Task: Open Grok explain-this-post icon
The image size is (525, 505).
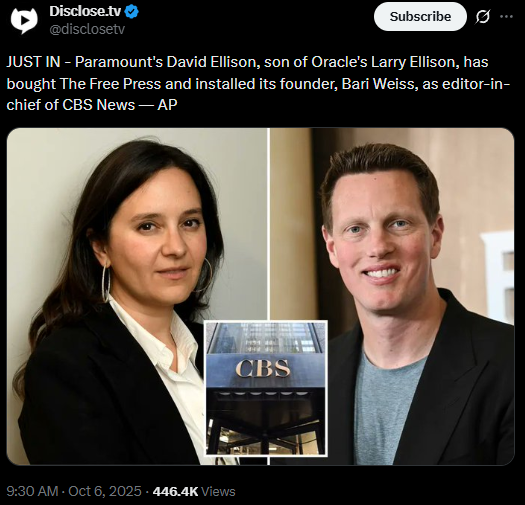Action: coord(482,16)
